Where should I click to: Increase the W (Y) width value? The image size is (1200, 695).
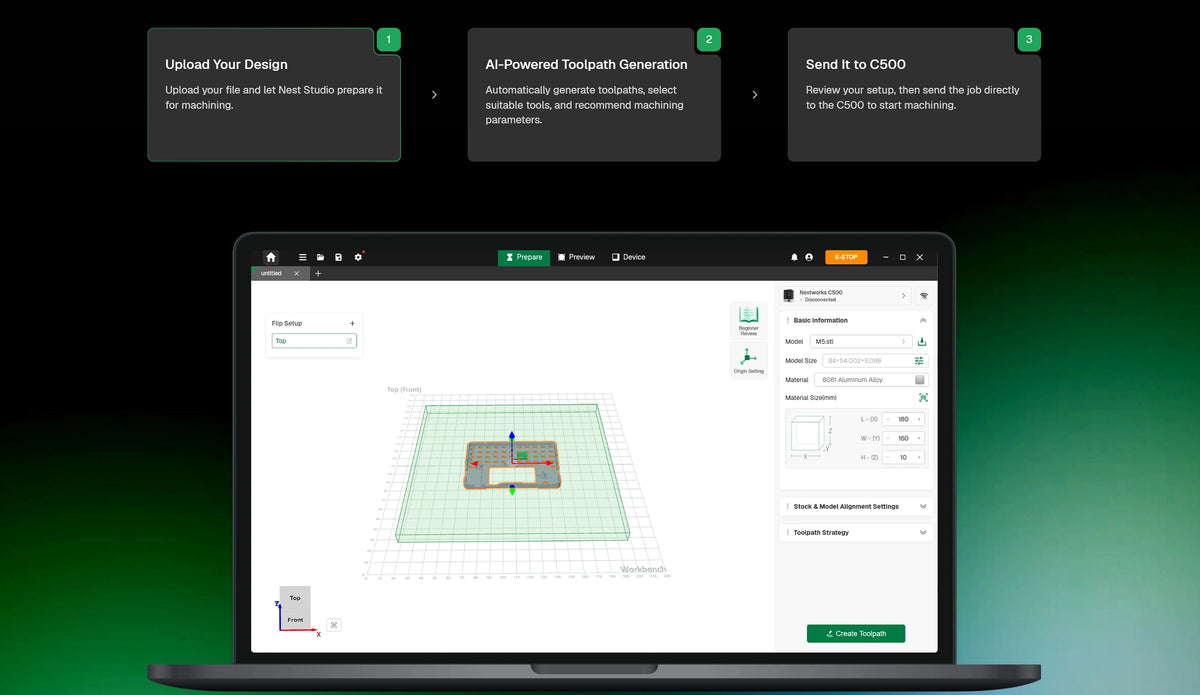[920, 438]
